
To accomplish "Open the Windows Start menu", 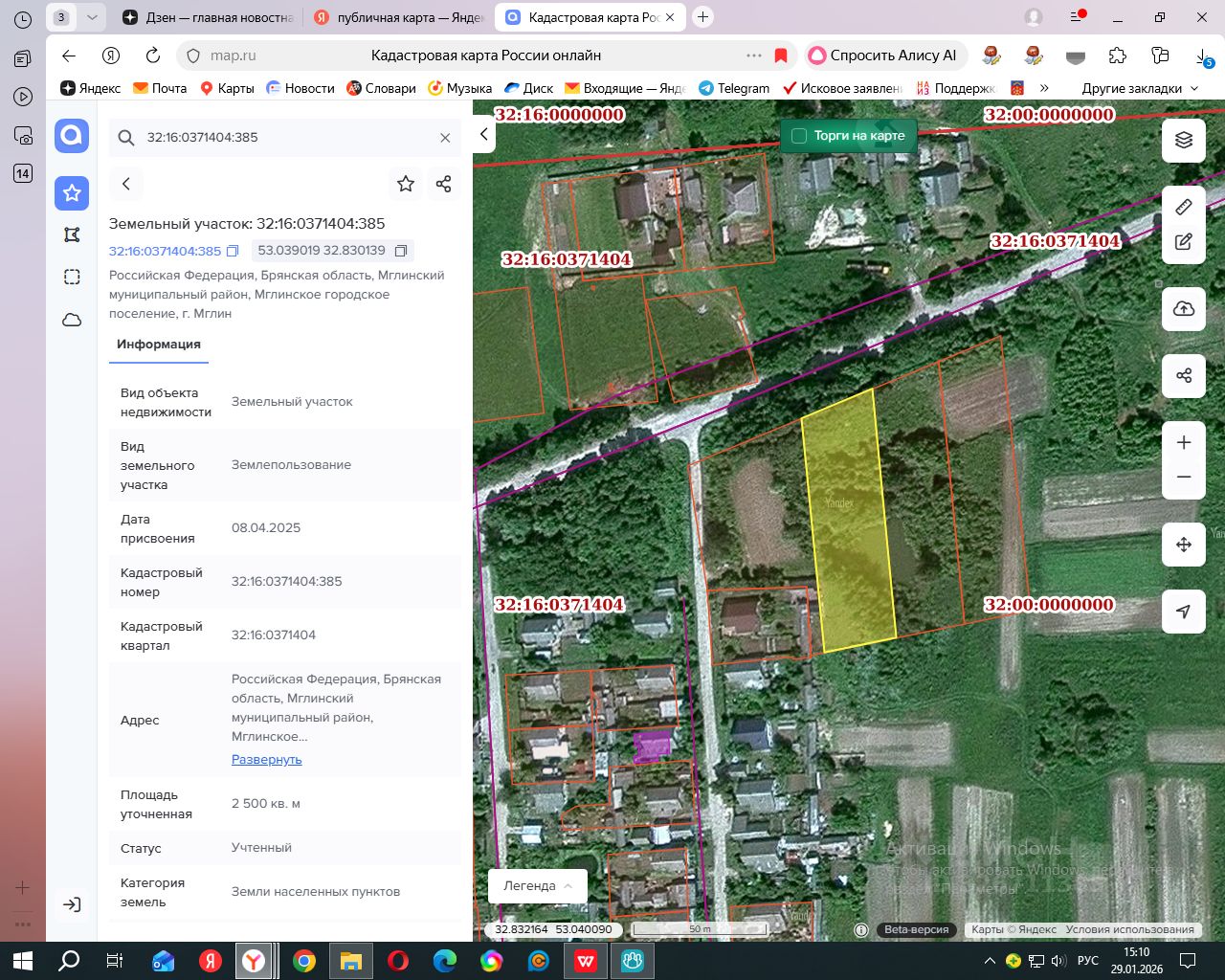I will pyautogui.click(x=23, y=961).
